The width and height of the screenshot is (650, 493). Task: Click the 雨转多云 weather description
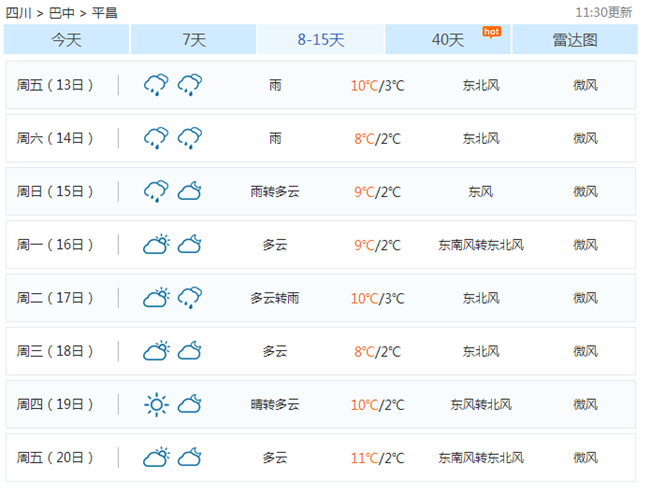[x=275, y=192]
